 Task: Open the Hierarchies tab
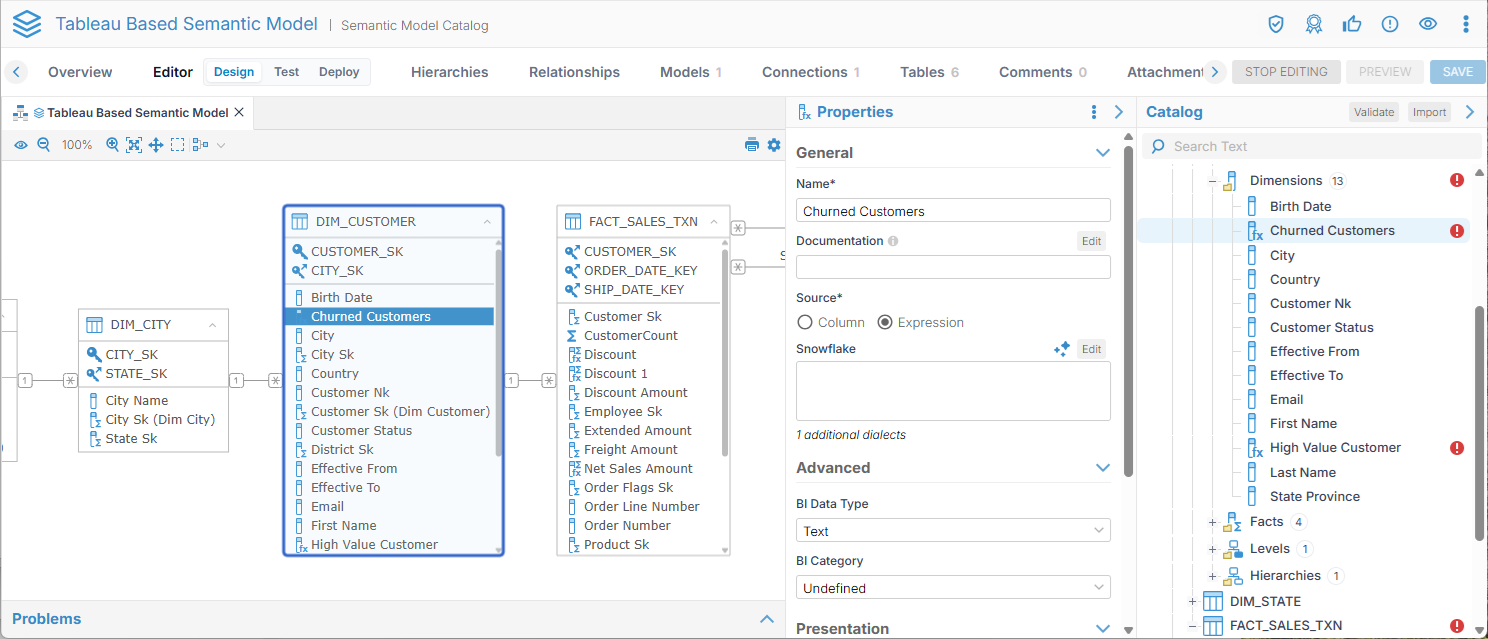coord(449,72)
